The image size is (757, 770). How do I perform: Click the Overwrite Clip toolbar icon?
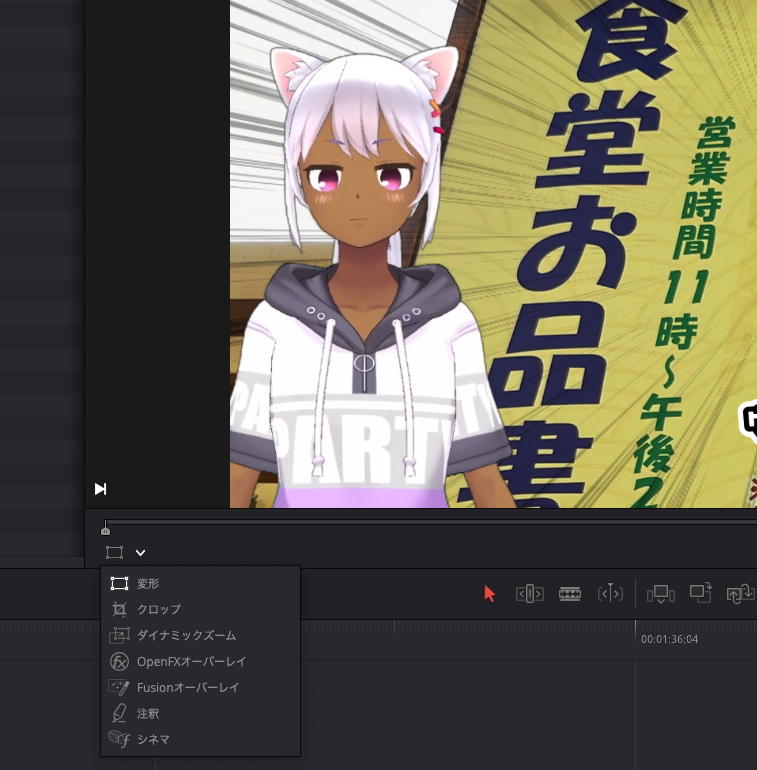(701, 593)
